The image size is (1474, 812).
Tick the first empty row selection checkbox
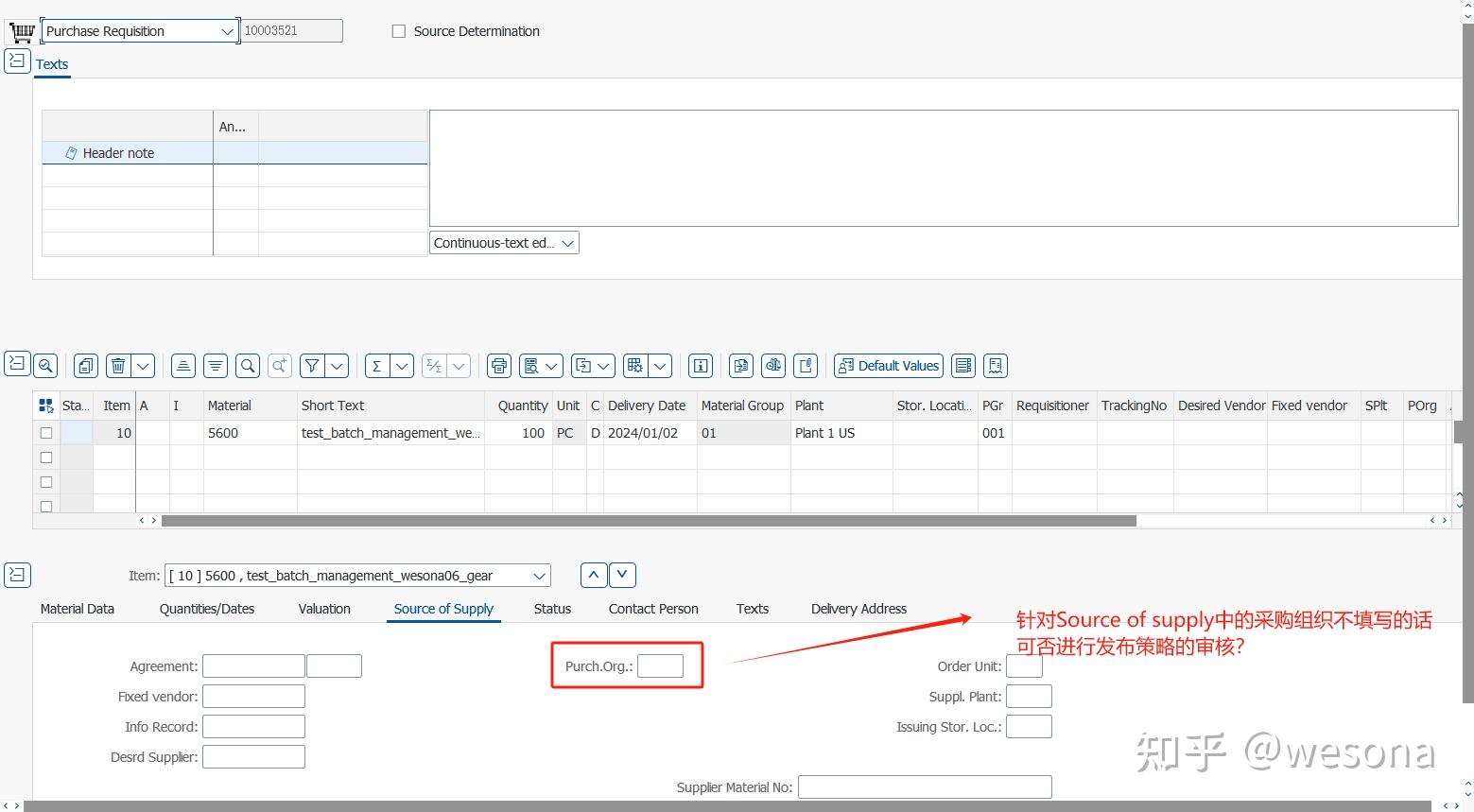tap(45, 457)
